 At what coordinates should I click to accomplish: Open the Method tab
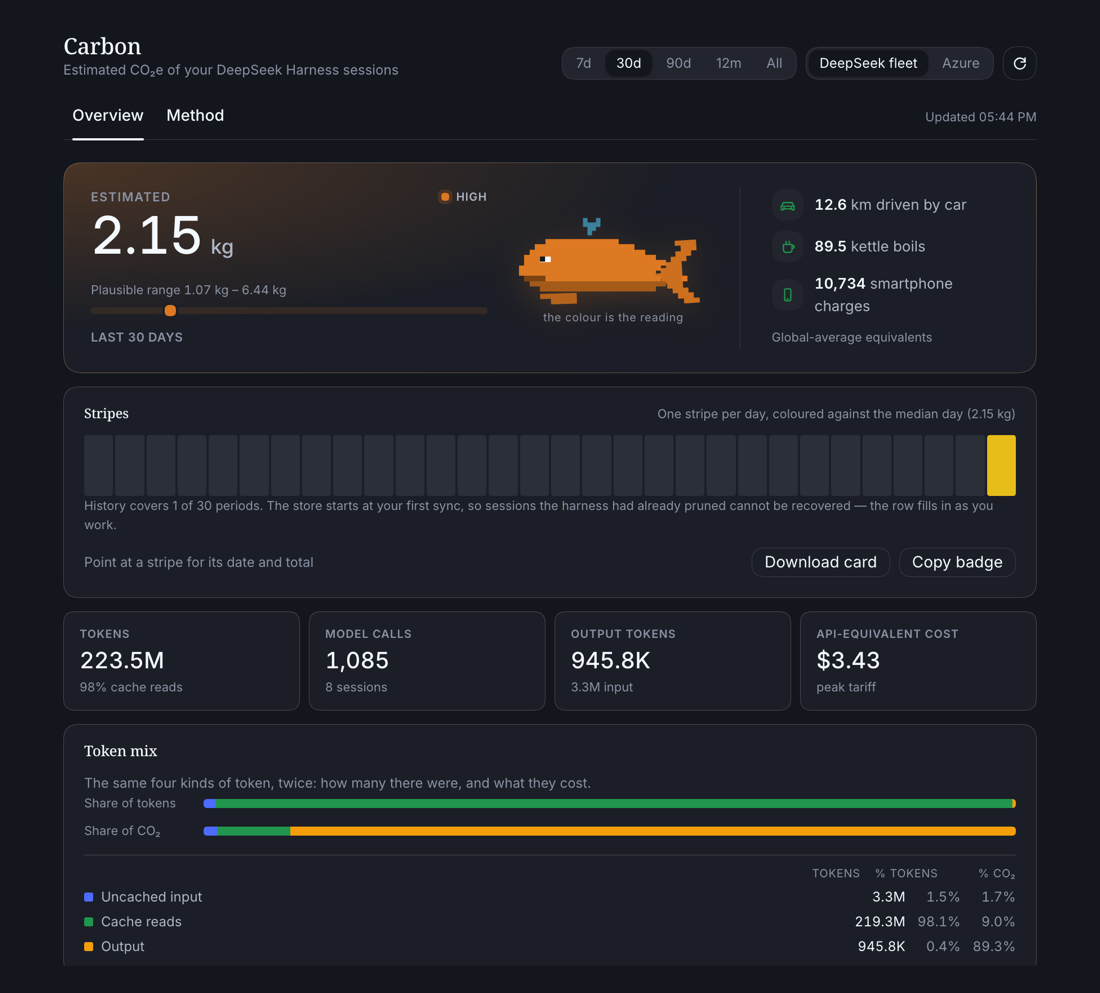(x=195, y=116)
